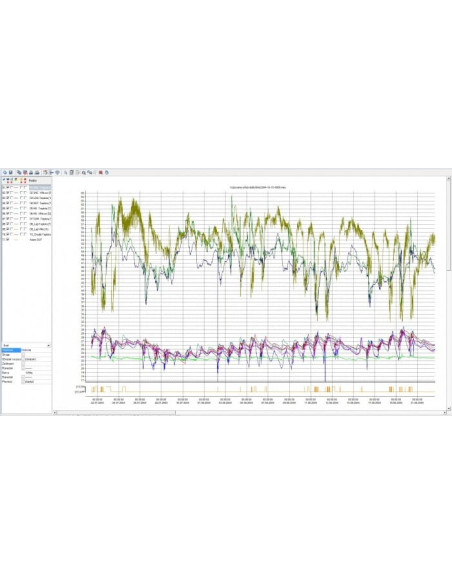Image resolution: width=452 pixels, height=584 pixels.
Task: Click the red export image icon
Action: click(25, 172)
